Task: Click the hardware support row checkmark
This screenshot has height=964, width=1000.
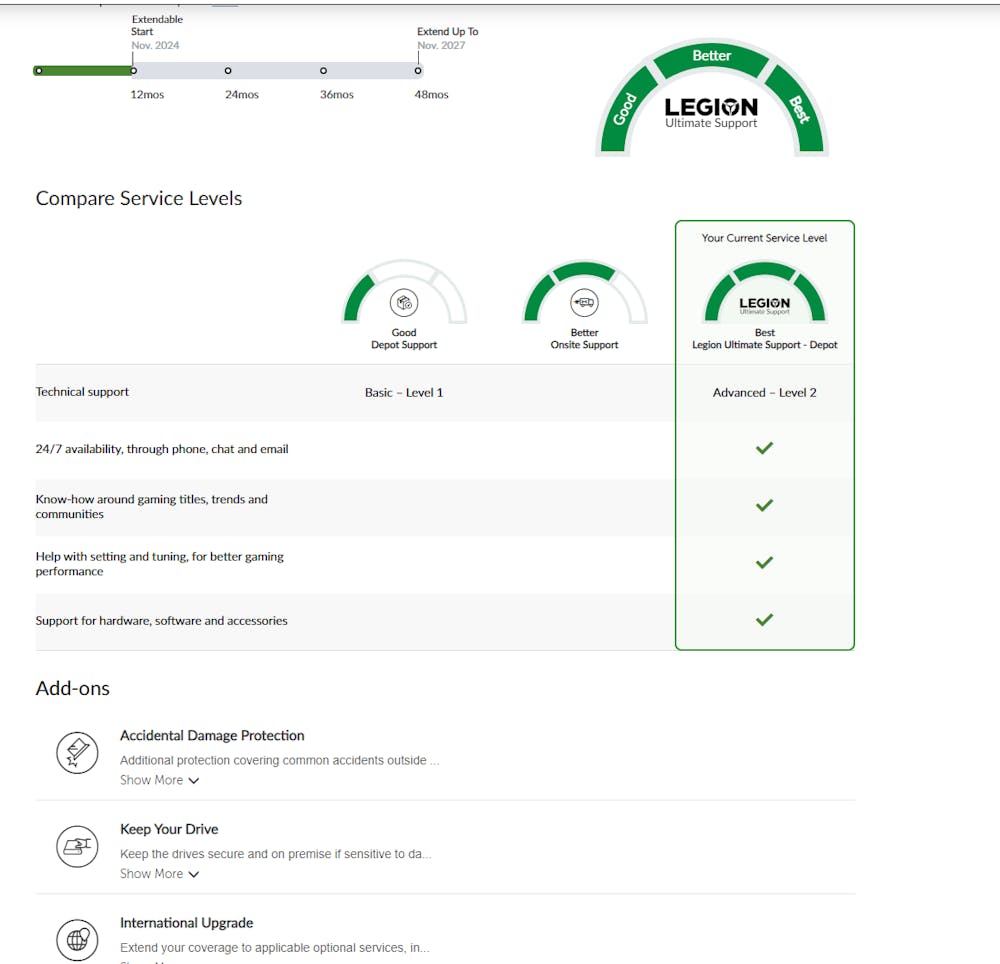Action: (764, 620)
